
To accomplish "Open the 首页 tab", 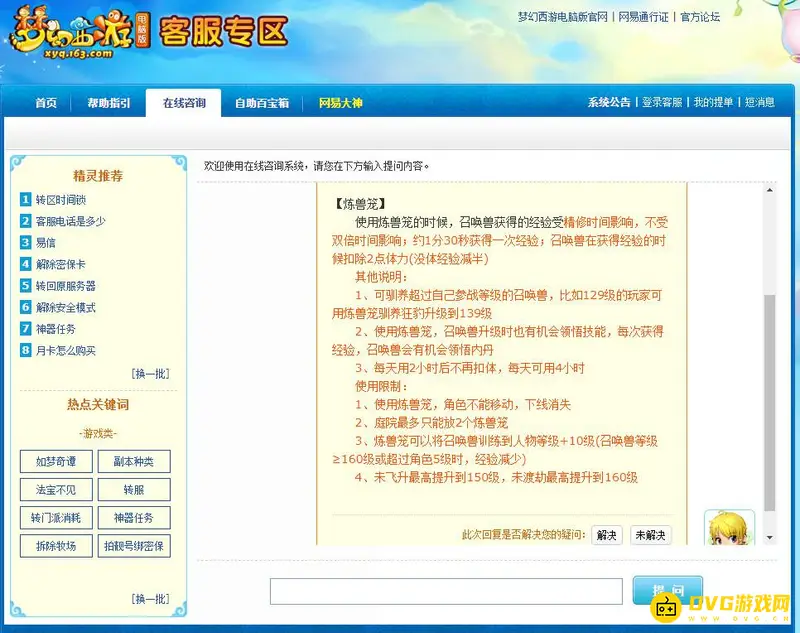I will point(46,103).
